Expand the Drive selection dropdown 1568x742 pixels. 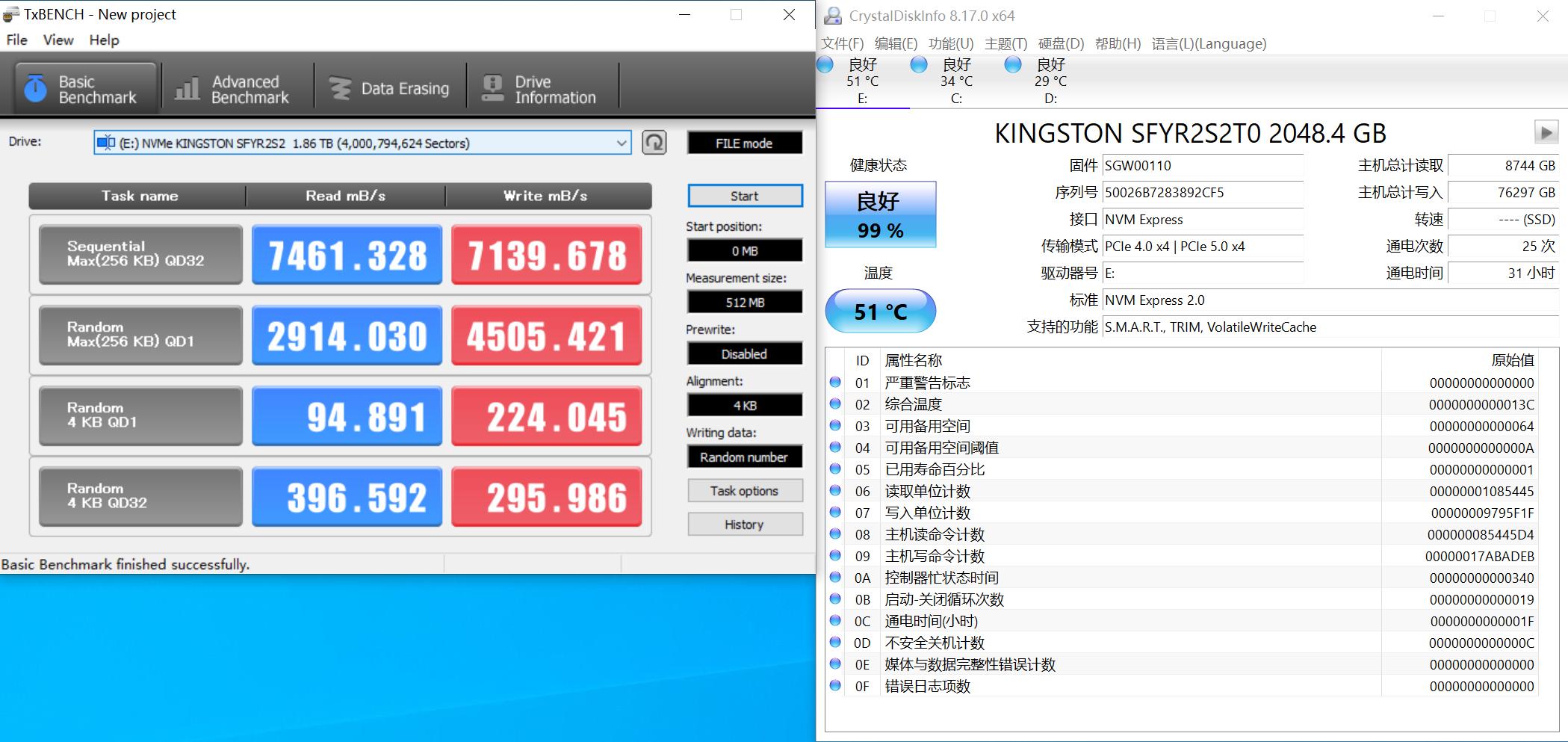click(x=621, y=143)
